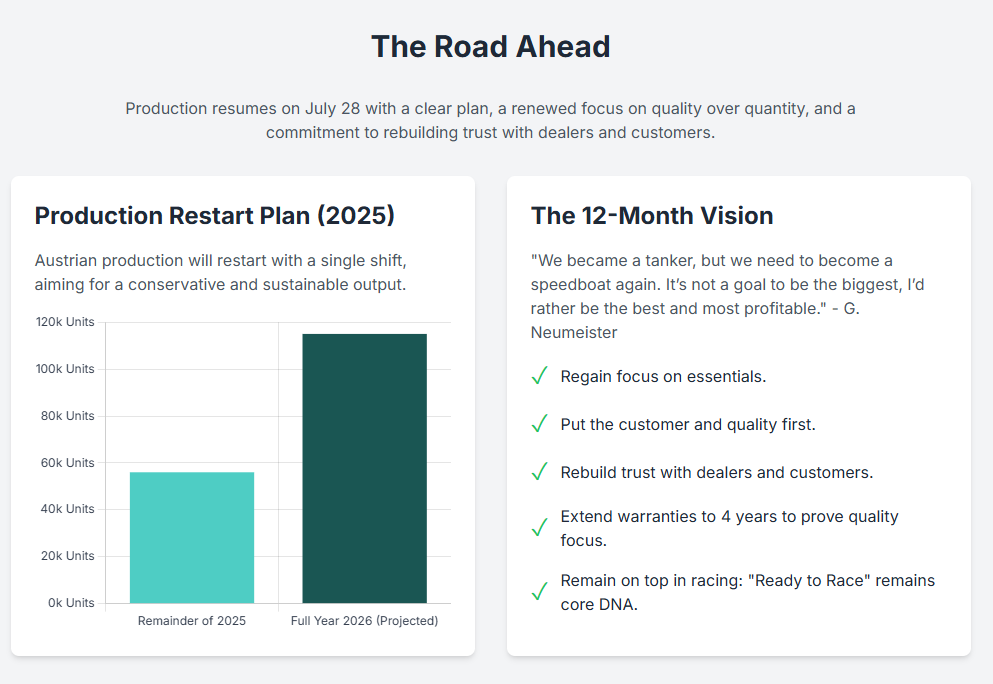Select the "Production Restart Plan (2025)" card title
Image resolution: width=993 pixels, height=684 pixels.
coord(215,216)
